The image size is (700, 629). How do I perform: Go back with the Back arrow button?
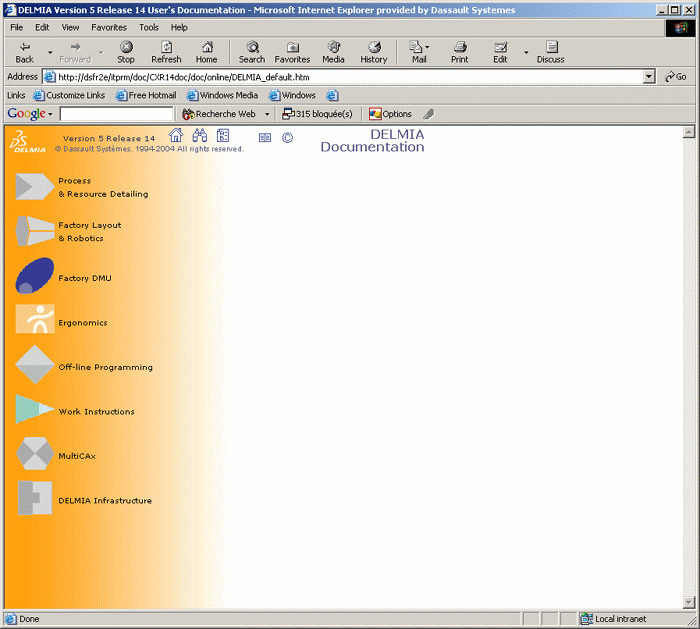pos(25,52)
